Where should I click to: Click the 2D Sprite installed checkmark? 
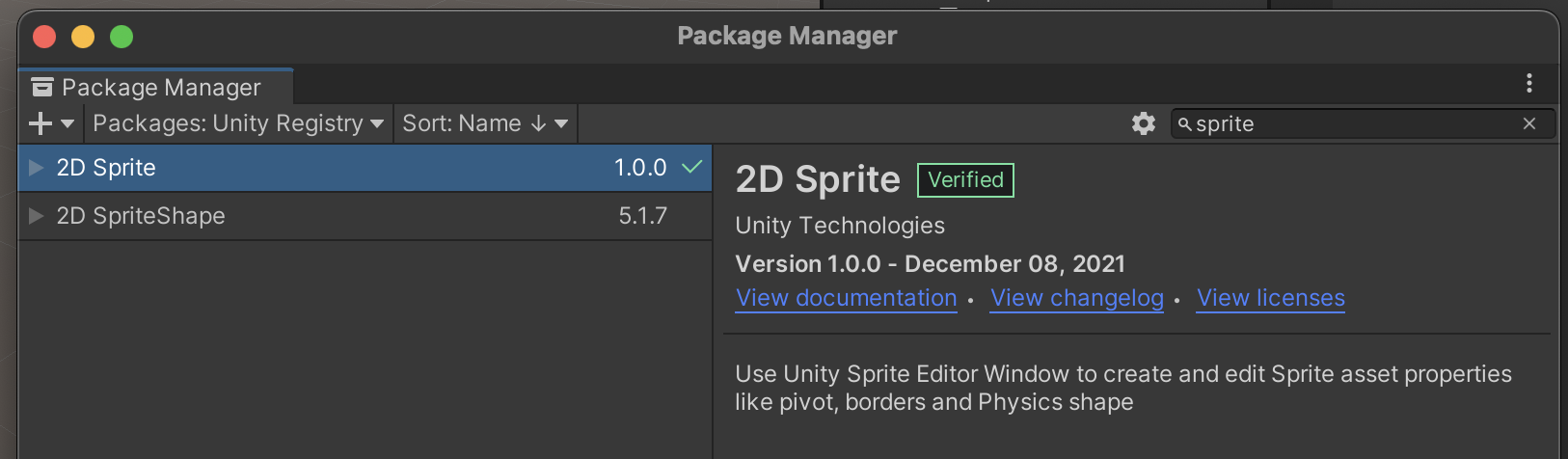(x=691, y=167)
